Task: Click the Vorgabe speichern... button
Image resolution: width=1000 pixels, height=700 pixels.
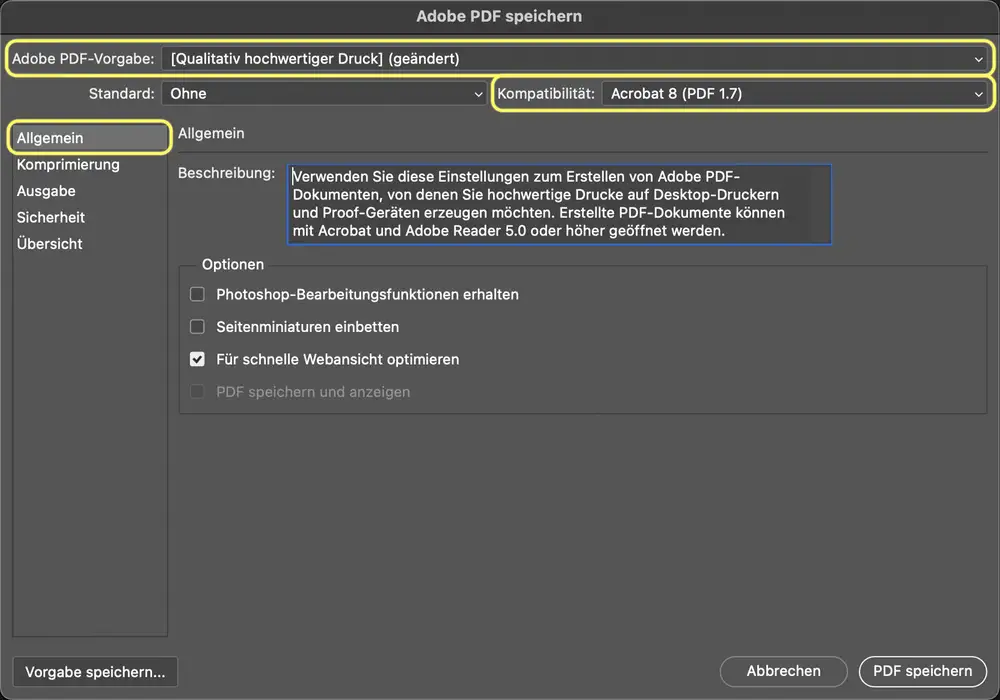Action: (95, 672)
